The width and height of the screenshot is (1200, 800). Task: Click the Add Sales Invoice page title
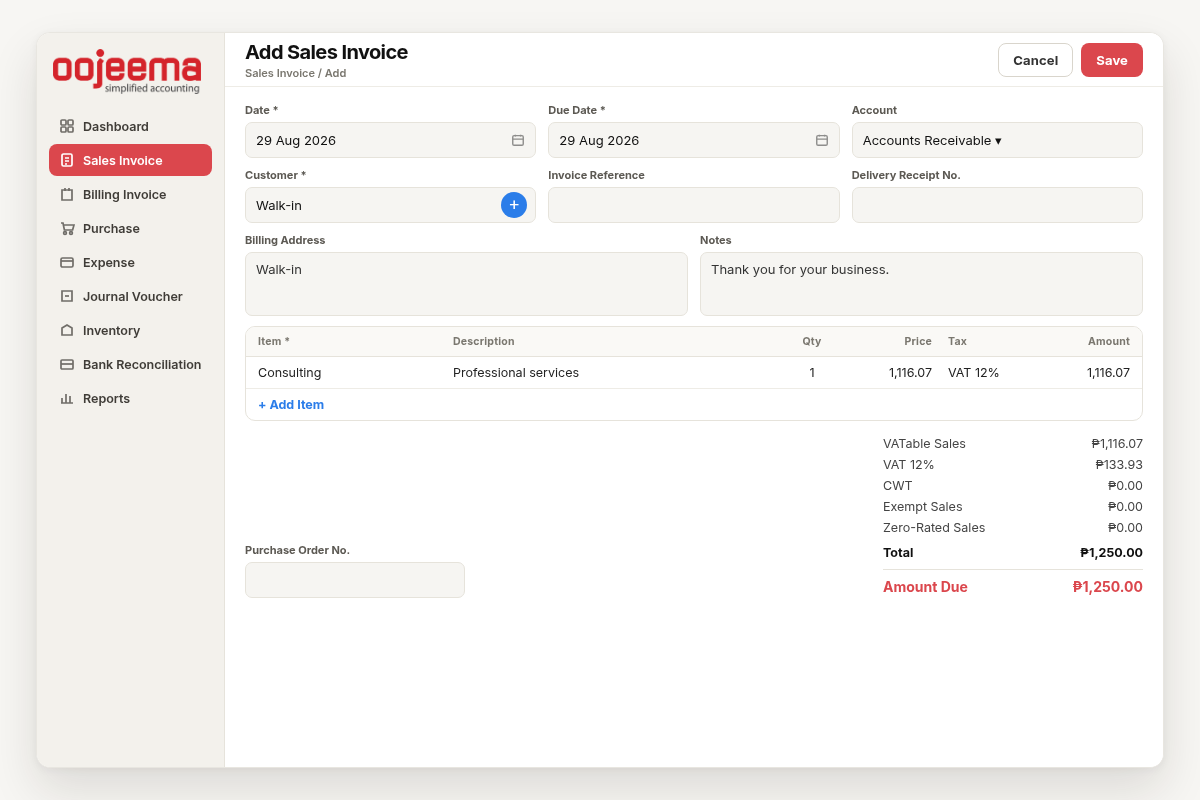click(326, 52)
